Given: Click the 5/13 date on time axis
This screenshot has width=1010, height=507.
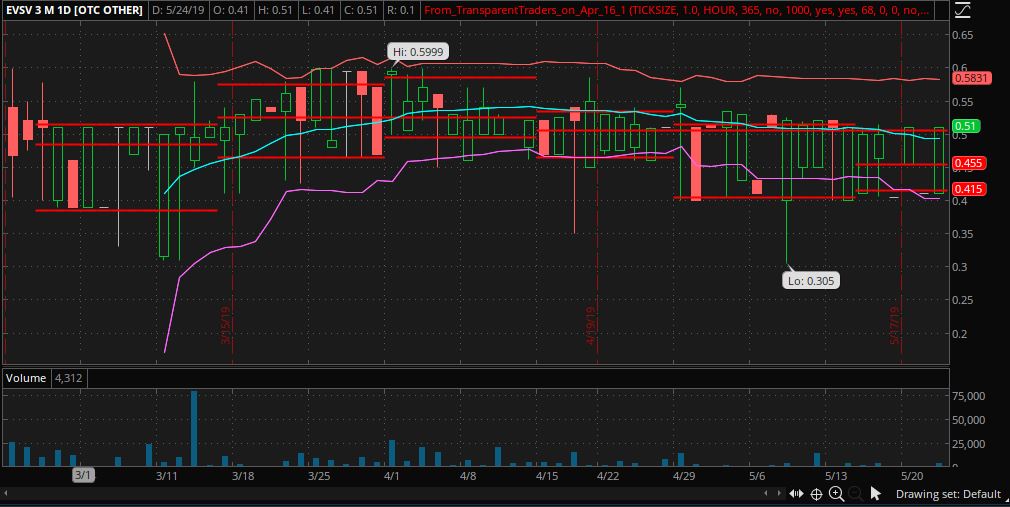Looking at the screenshot, I should point(836,476).
